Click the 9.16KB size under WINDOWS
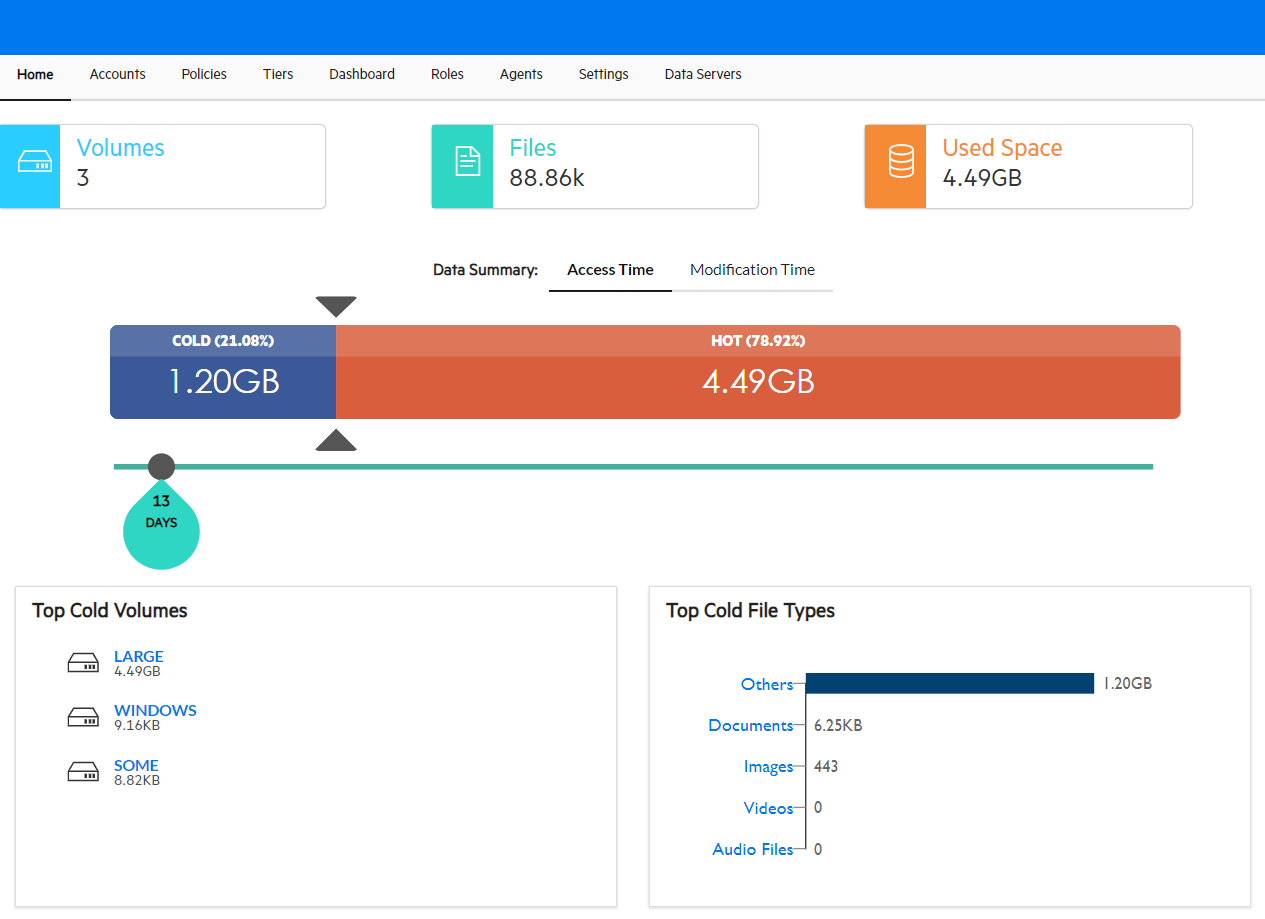 coord(137,726)
